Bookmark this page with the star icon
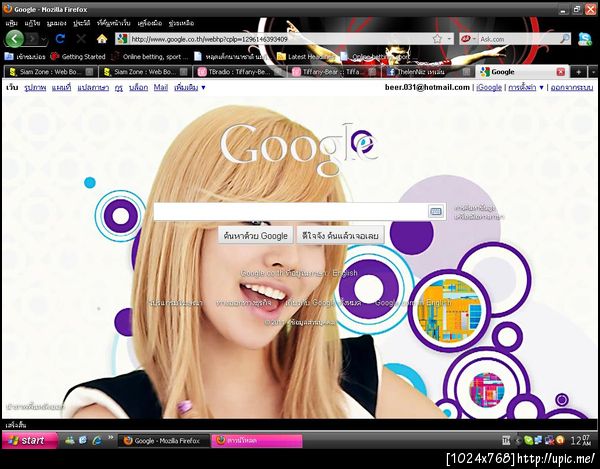This screenshot has width=600, height=469. click(x=437, y=39)
